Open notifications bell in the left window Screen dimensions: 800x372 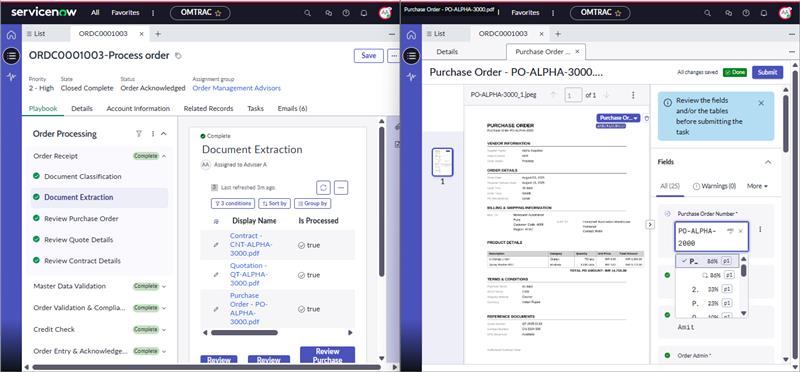(x=364, y=13)
